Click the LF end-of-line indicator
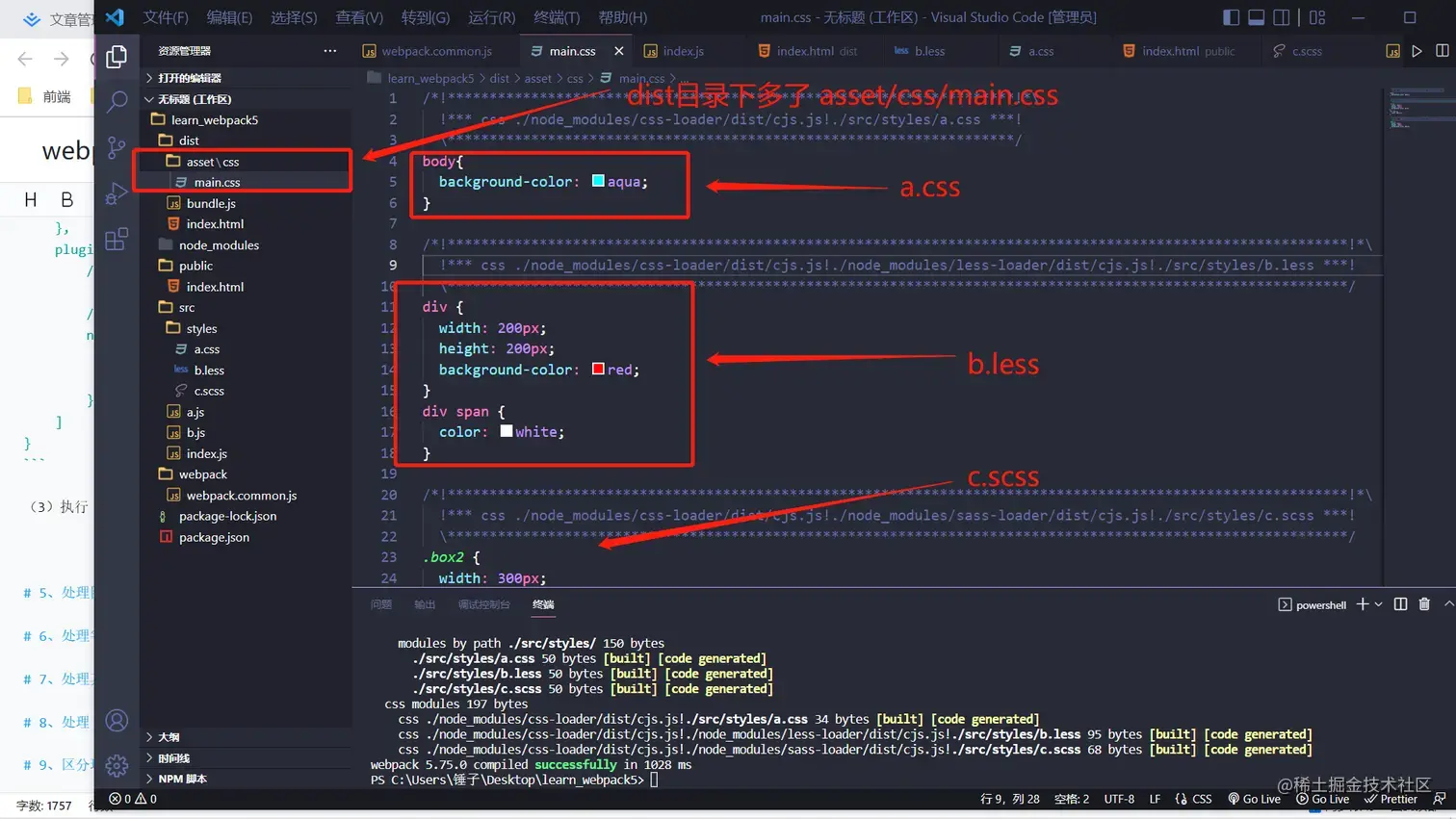The height and width of the screenshot is (819, 1456). tap(1155, 799)
